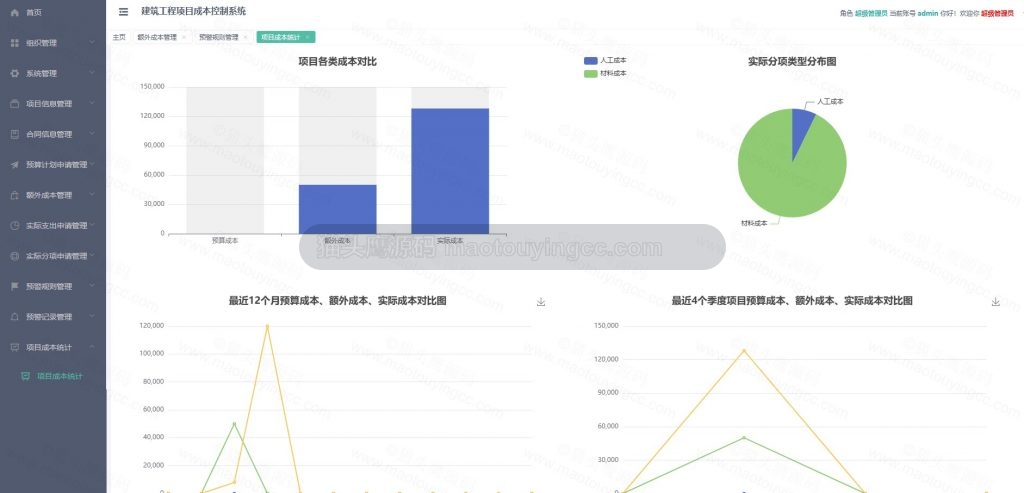Click the 额外成本管理 bag icon
Image resolution: width=1024 pixels, height=493 pixels.
tap(14, 195)
